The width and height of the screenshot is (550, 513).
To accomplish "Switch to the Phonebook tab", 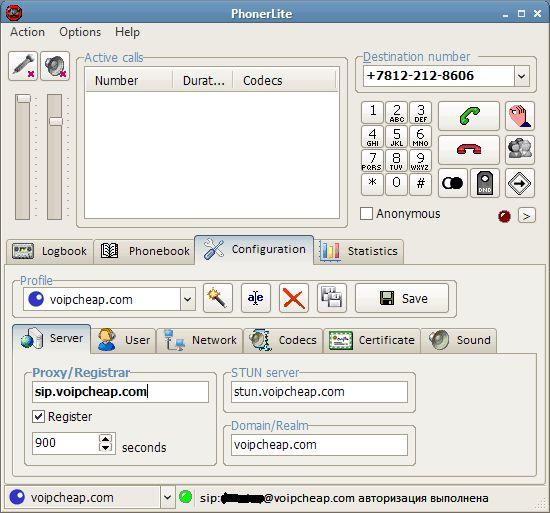I will (x=144, y=251).
